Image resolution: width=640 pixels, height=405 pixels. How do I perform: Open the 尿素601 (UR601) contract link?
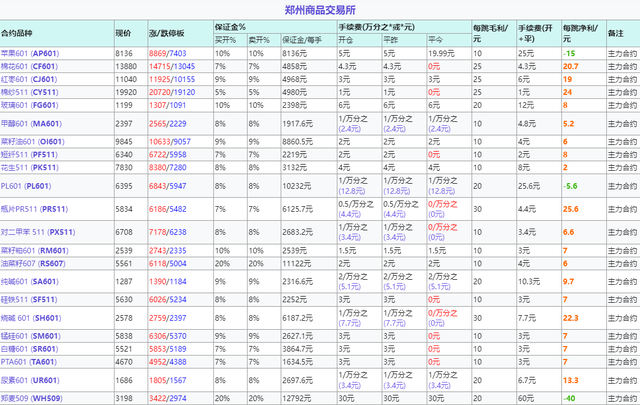(x=30, y=381)
